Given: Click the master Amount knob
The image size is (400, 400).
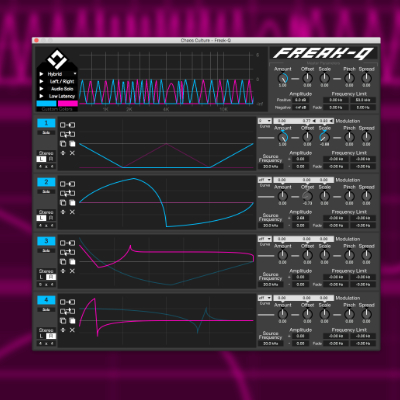Looking at the screenshot, I should coord(283,78).
